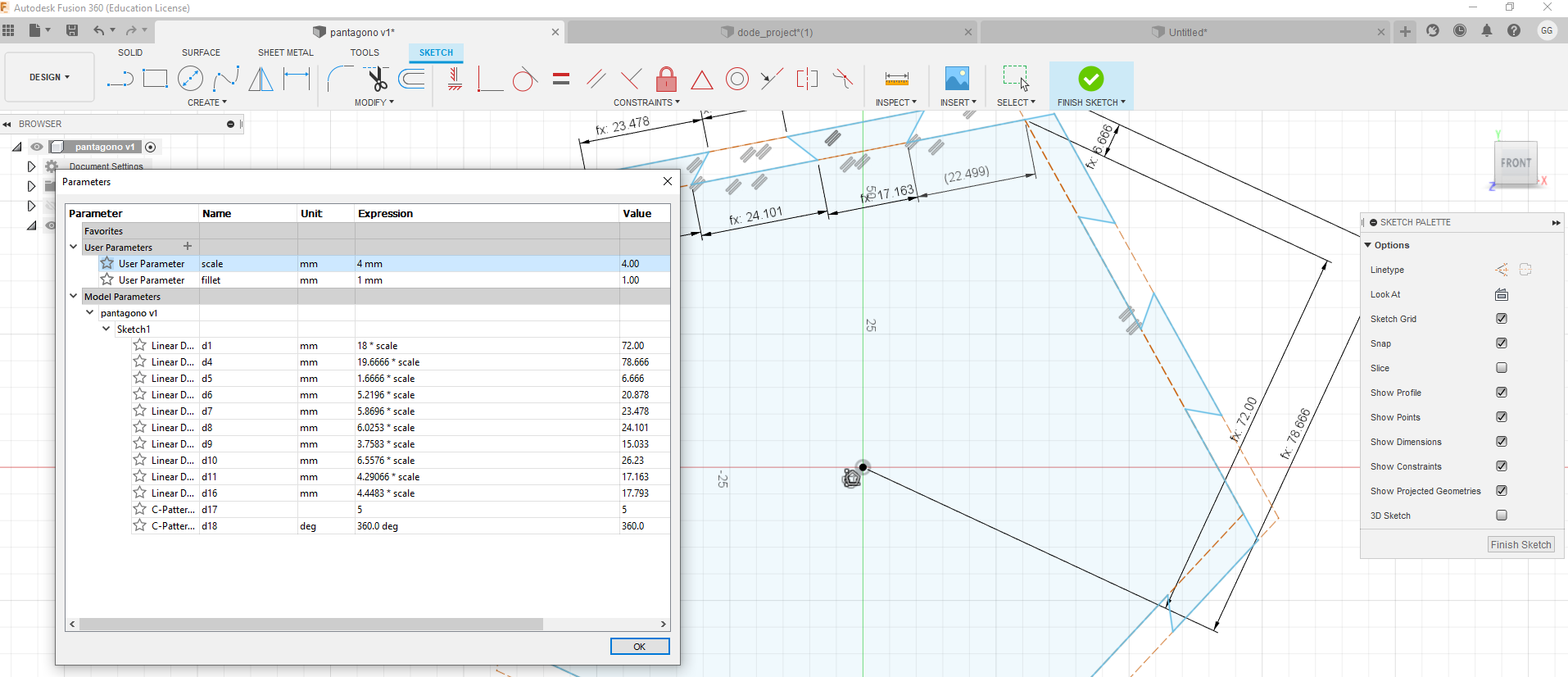Turn on the 3D Sketch checkbox
1568x677 pixels.
coord(1501,516)
